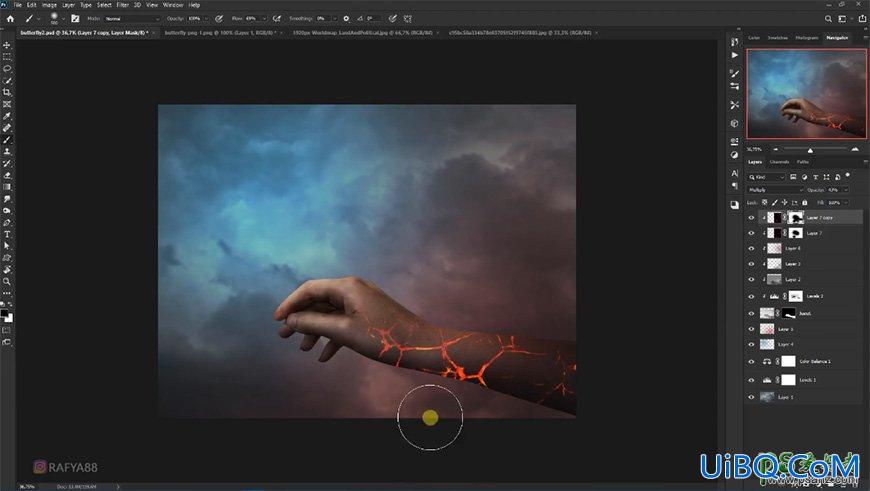Image resolution: width=870 pixels, height=491 pixels.
Task: Click the zoom in mountain in Navigator
Action: [855, 149]
